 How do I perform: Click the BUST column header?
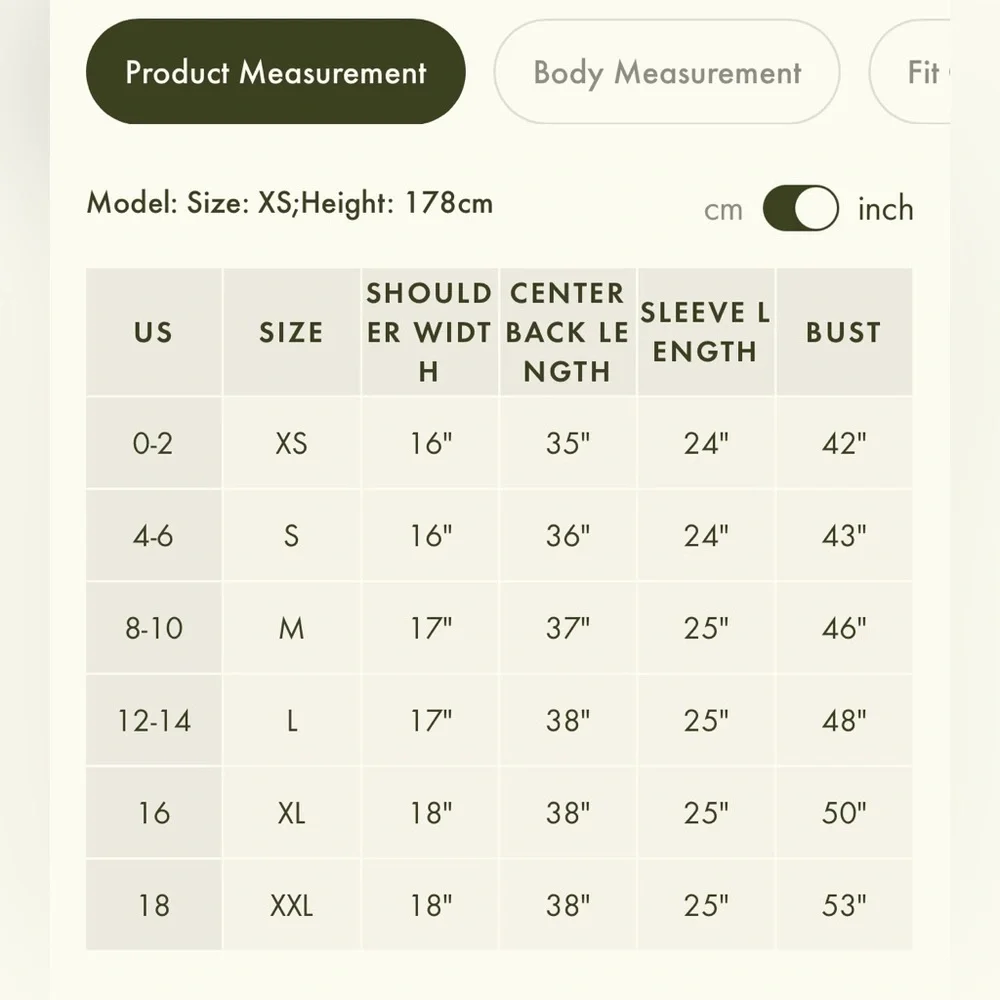pos(844,332)
